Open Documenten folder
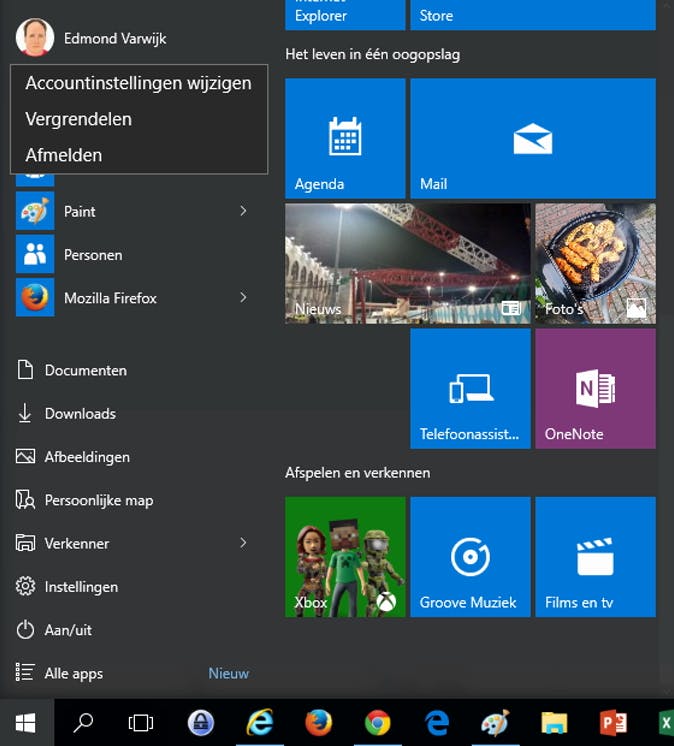 click(x=71, y=370)
